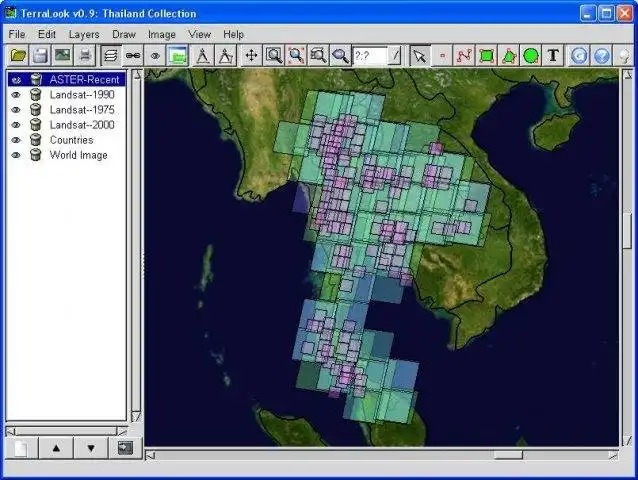Maximize the TerraLook window
The height and width of the screenshot is (480, 638).
pyautogui.click(x=606, y=13)
